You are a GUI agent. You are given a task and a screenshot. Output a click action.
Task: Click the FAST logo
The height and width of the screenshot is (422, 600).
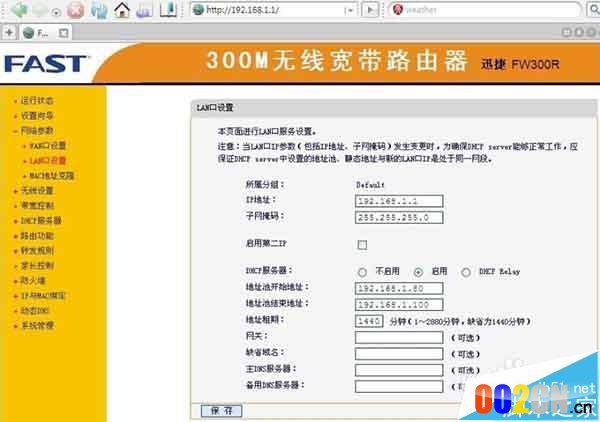coord(45,64)
